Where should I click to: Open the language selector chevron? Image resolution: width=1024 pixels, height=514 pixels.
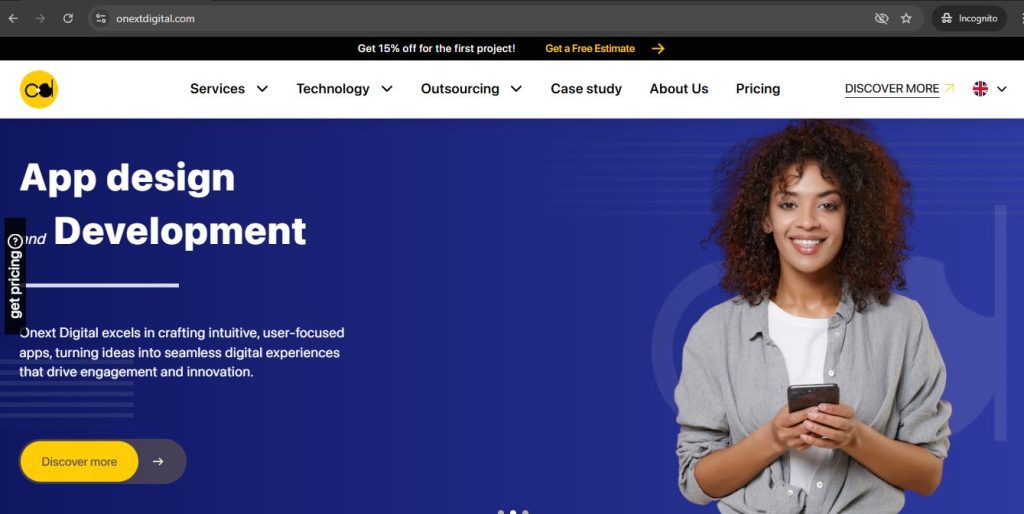1002,89
